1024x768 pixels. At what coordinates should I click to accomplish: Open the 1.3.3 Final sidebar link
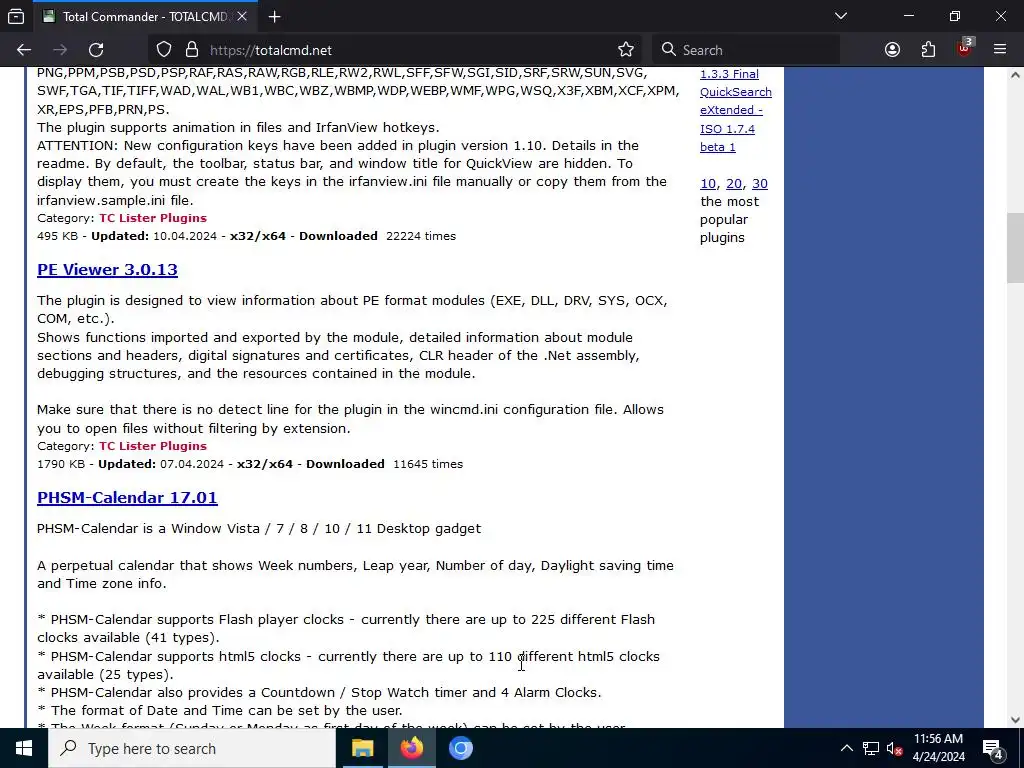click(x=729, y=74)
